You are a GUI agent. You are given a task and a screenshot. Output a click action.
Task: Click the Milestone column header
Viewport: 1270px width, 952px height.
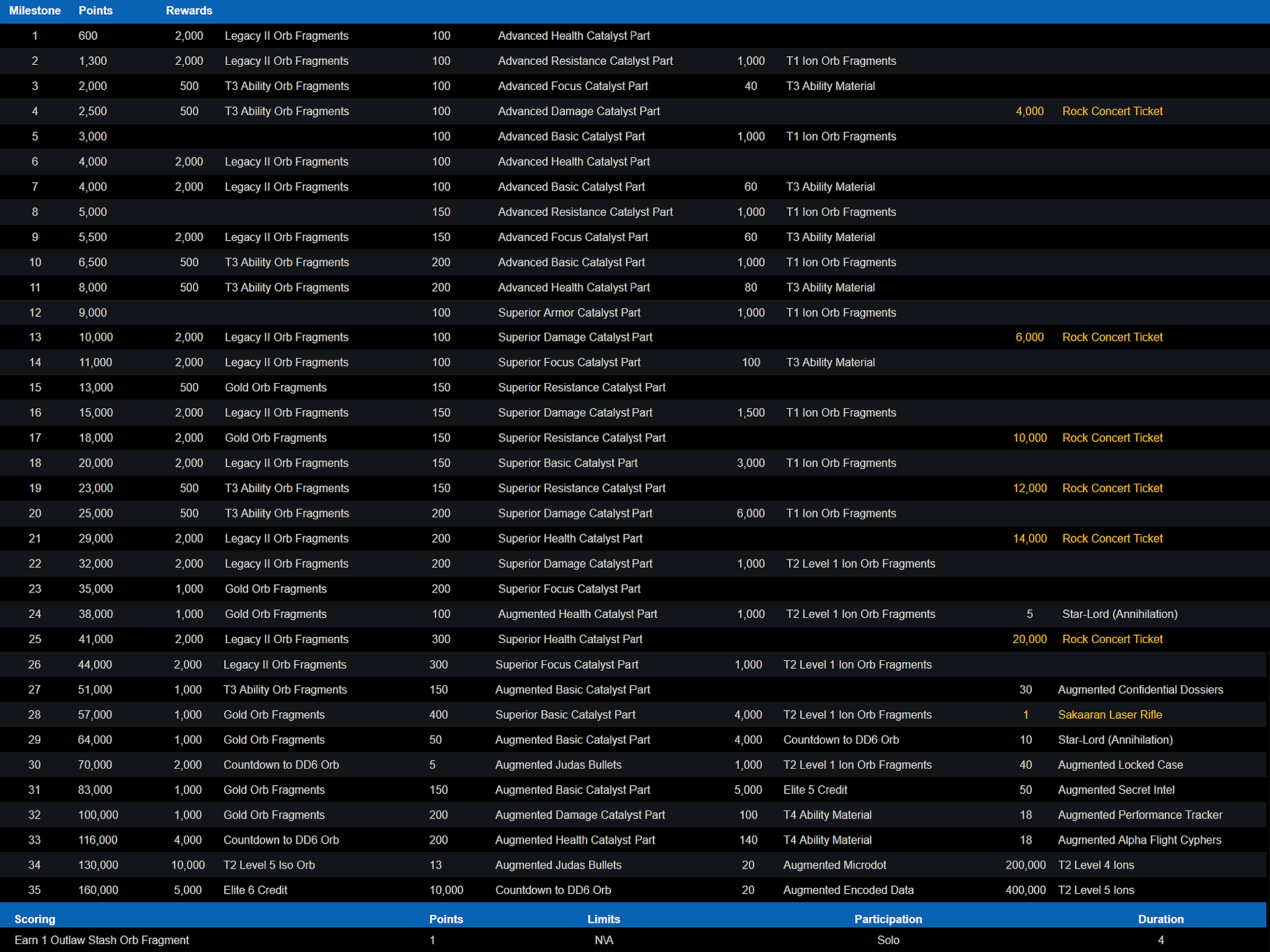(34, 11)
